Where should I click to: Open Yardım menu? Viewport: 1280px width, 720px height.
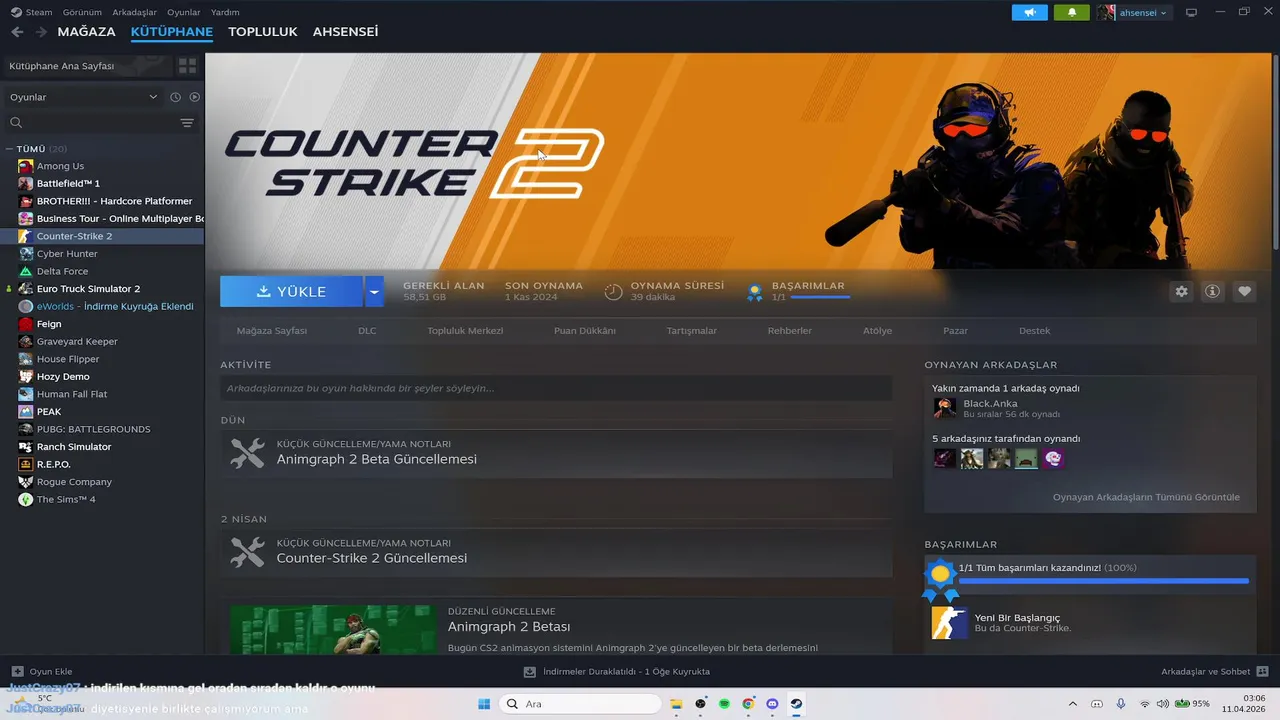click(x=225, y=12)
